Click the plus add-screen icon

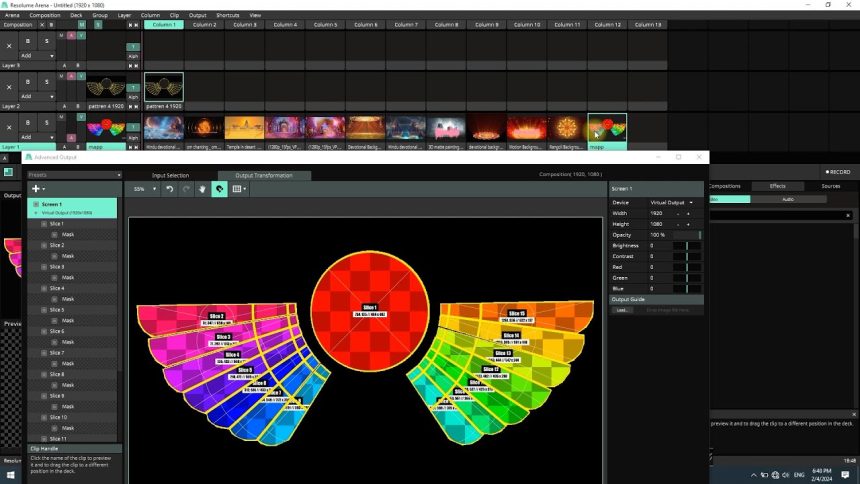(x=36, y=189)
